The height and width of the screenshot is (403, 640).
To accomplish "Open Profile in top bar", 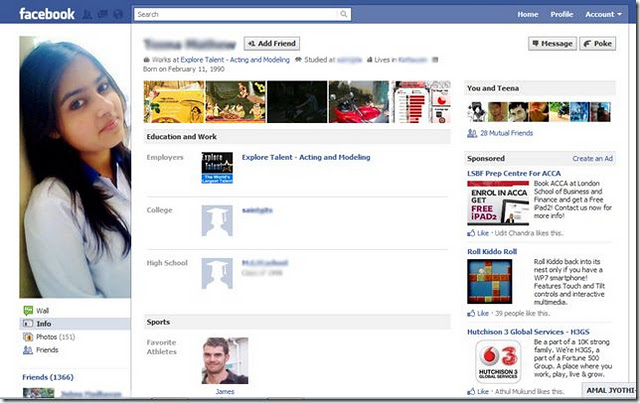I will (x=562, y=14).
